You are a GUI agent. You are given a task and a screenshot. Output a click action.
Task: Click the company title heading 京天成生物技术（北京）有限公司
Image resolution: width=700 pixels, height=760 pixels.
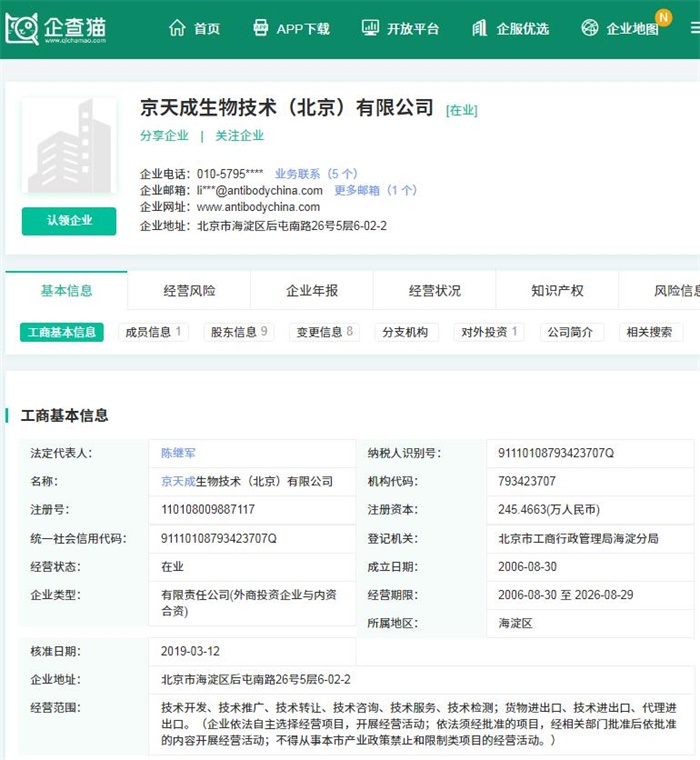point(287,108)
